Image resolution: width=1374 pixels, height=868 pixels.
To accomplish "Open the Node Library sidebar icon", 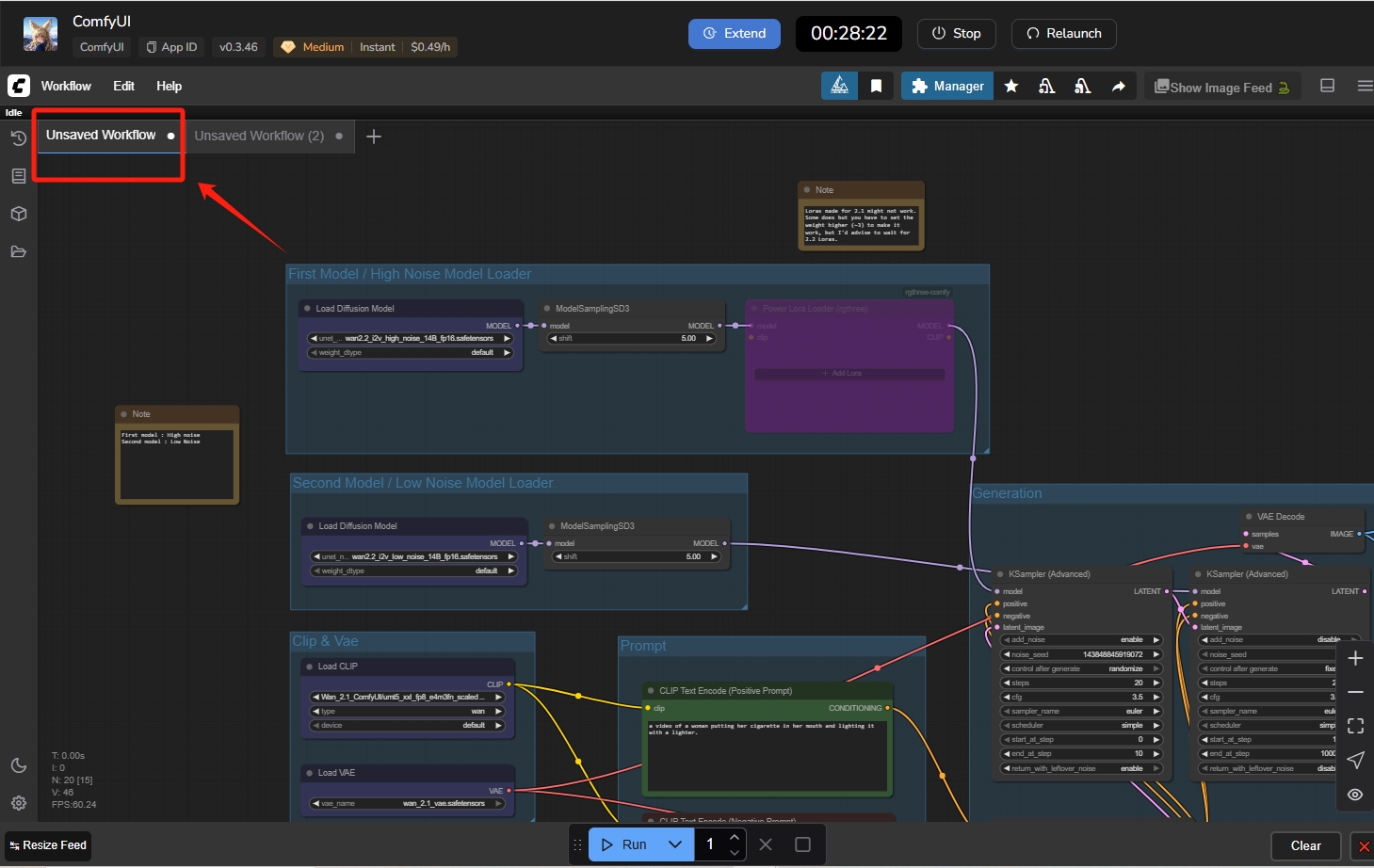I will tap(18, 176).
